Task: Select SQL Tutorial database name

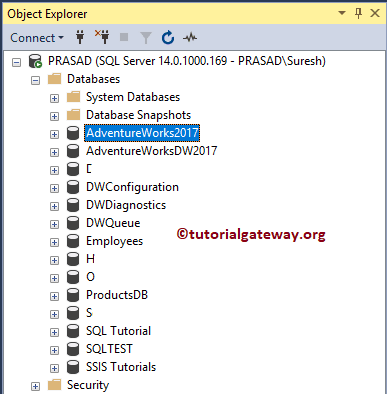Action: coord(119,331)
